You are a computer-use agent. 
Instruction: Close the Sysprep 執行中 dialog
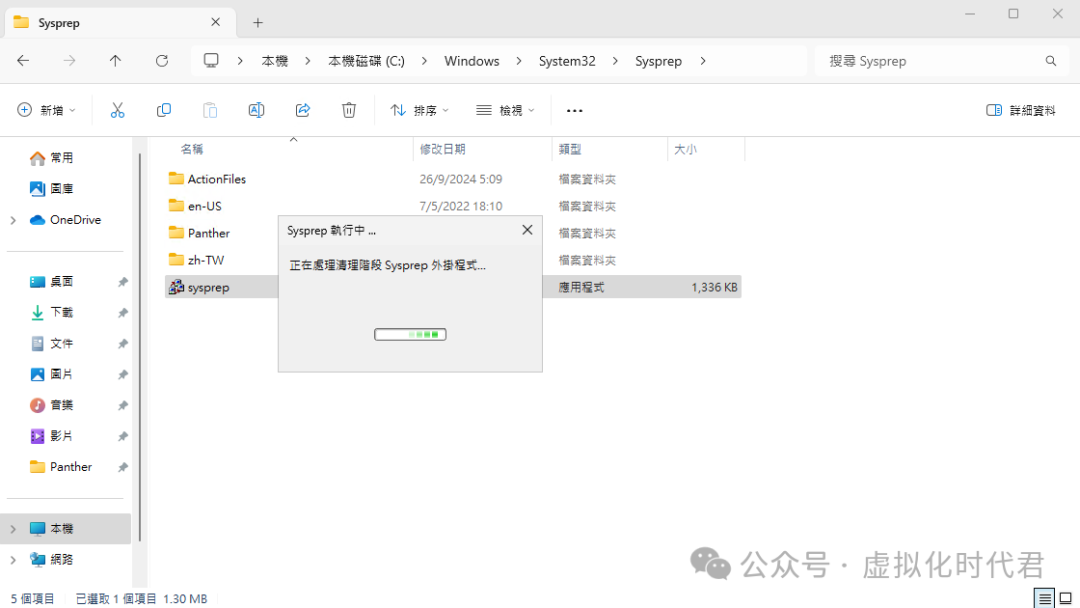[x=527, y=230]
